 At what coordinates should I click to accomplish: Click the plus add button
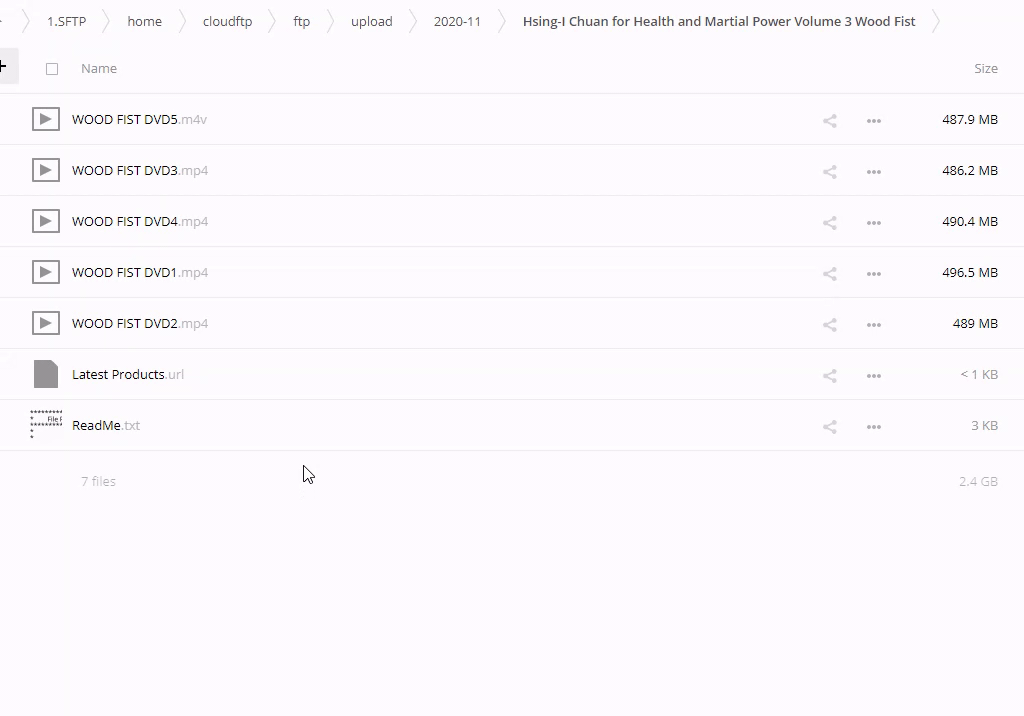pyautogui.click(x=4, y=67)
